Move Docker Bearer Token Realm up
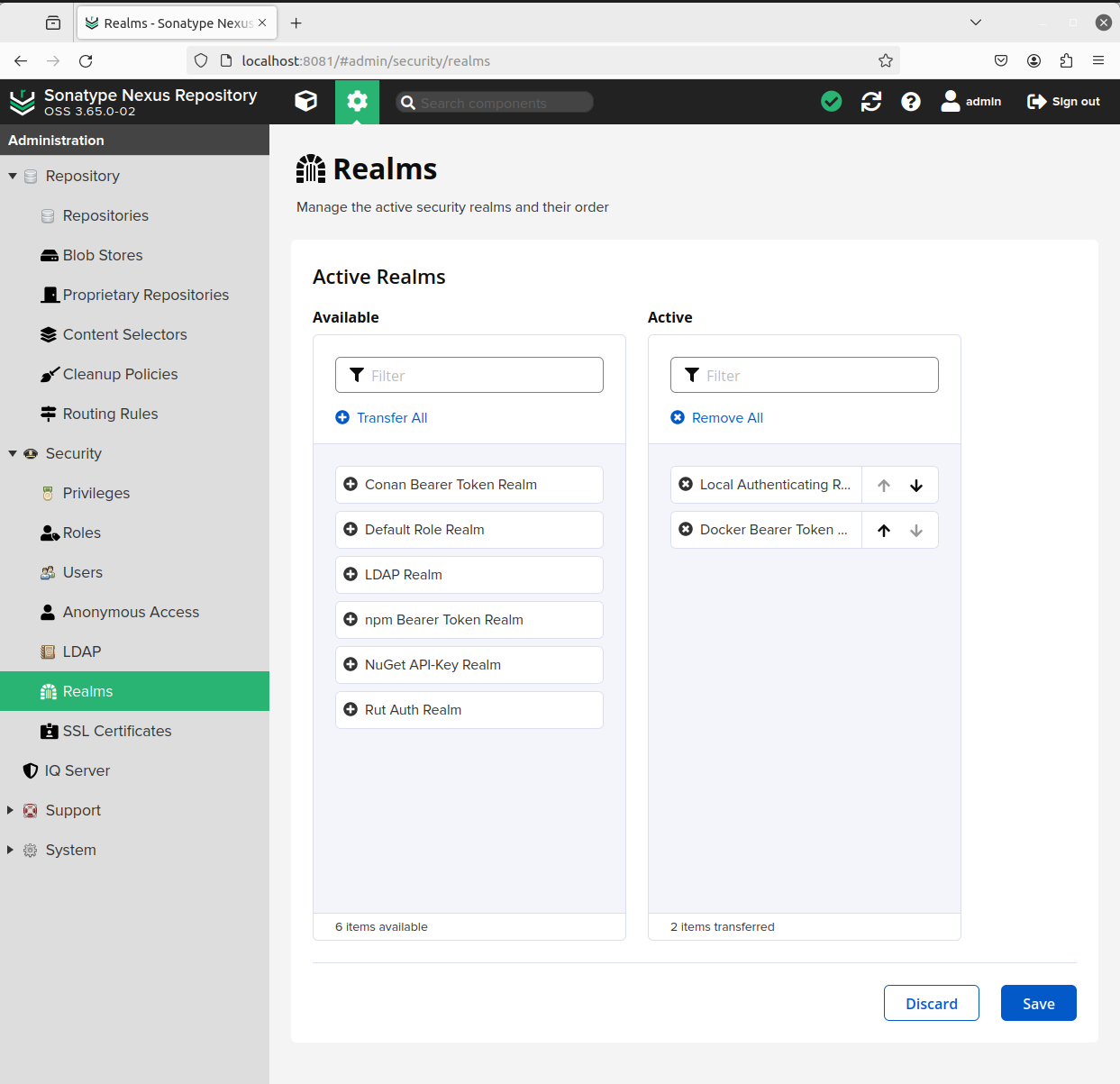 [x=884, y=531]
